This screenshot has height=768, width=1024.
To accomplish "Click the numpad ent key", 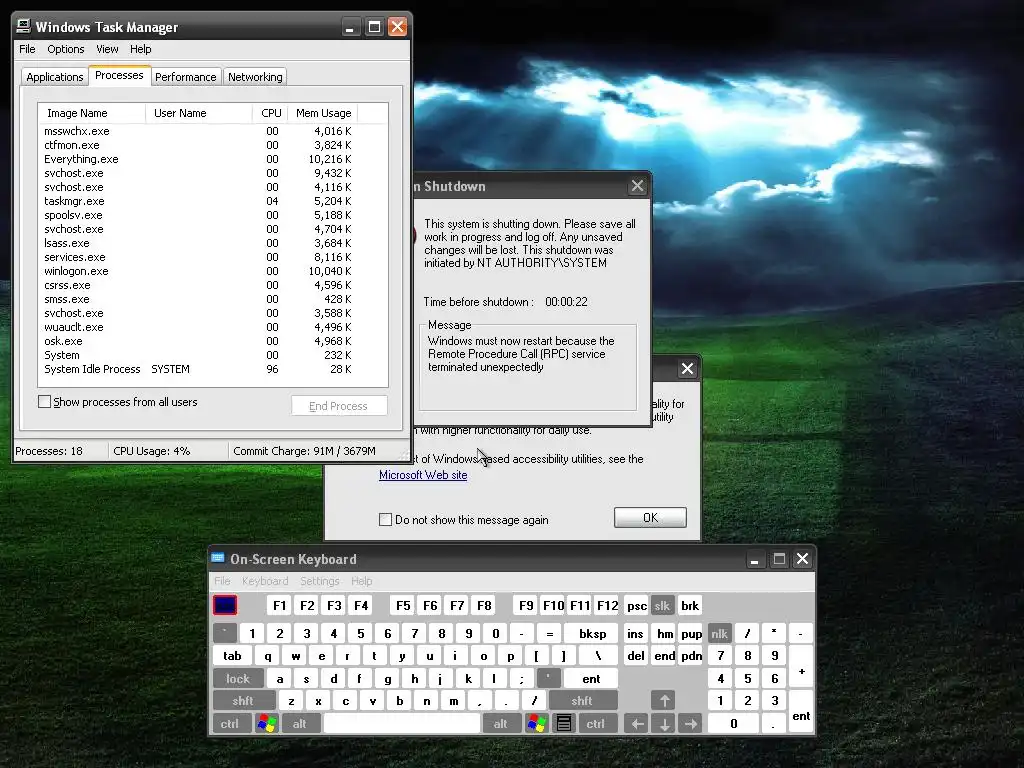I will (801, 712).
